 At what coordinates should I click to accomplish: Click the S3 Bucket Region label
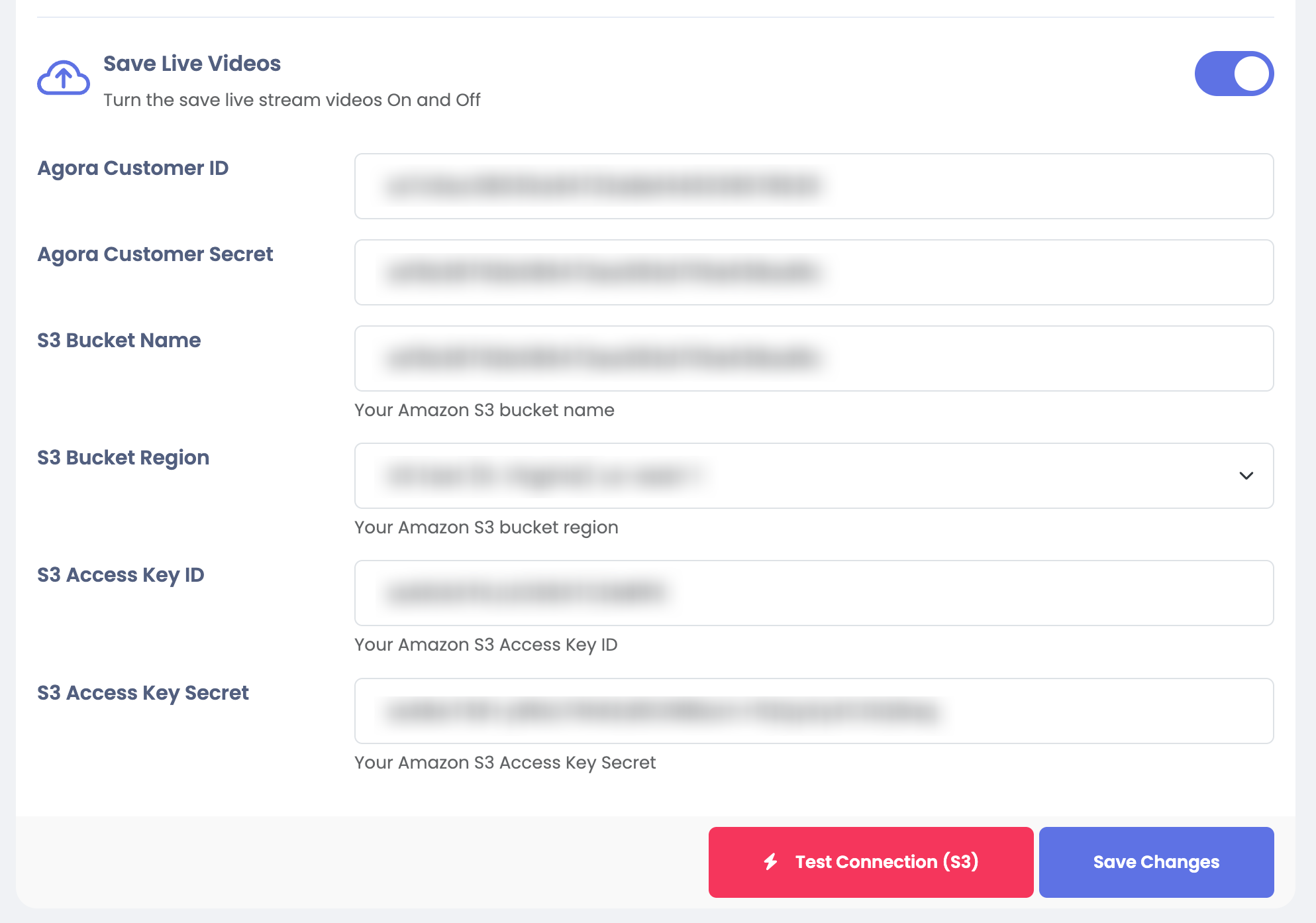coord(123,458)
